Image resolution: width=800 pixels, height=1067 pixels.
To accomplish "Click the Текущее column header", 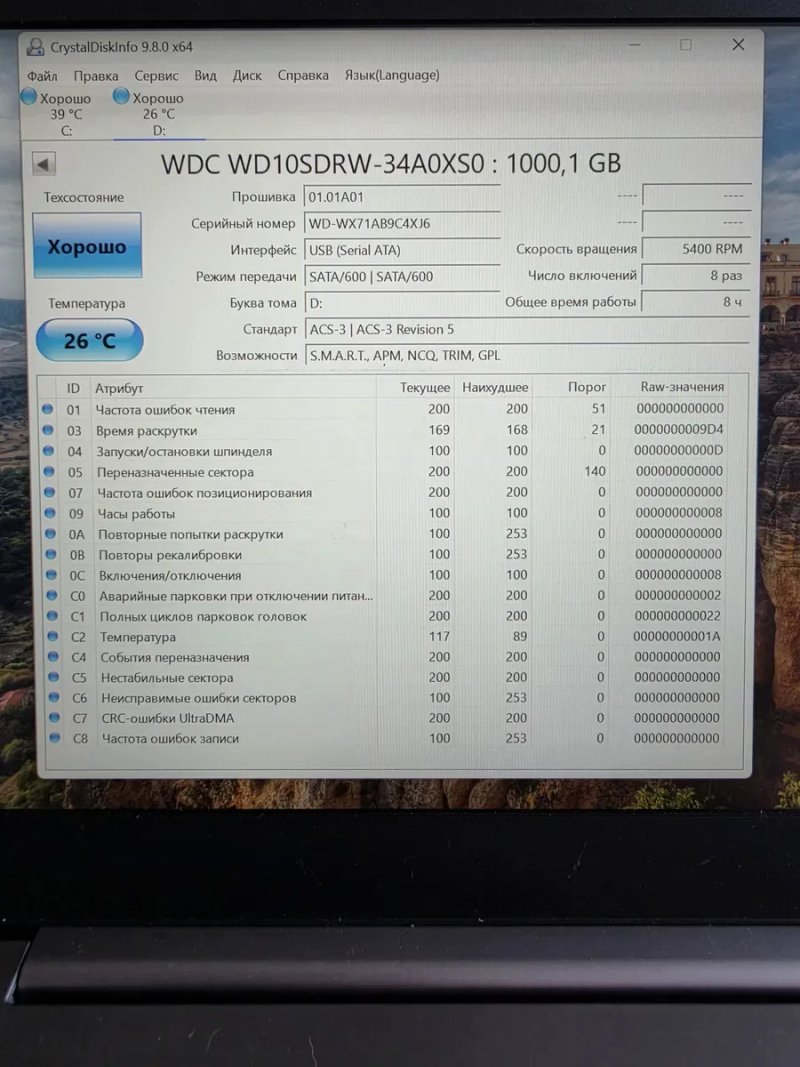I will coord(416,387).
